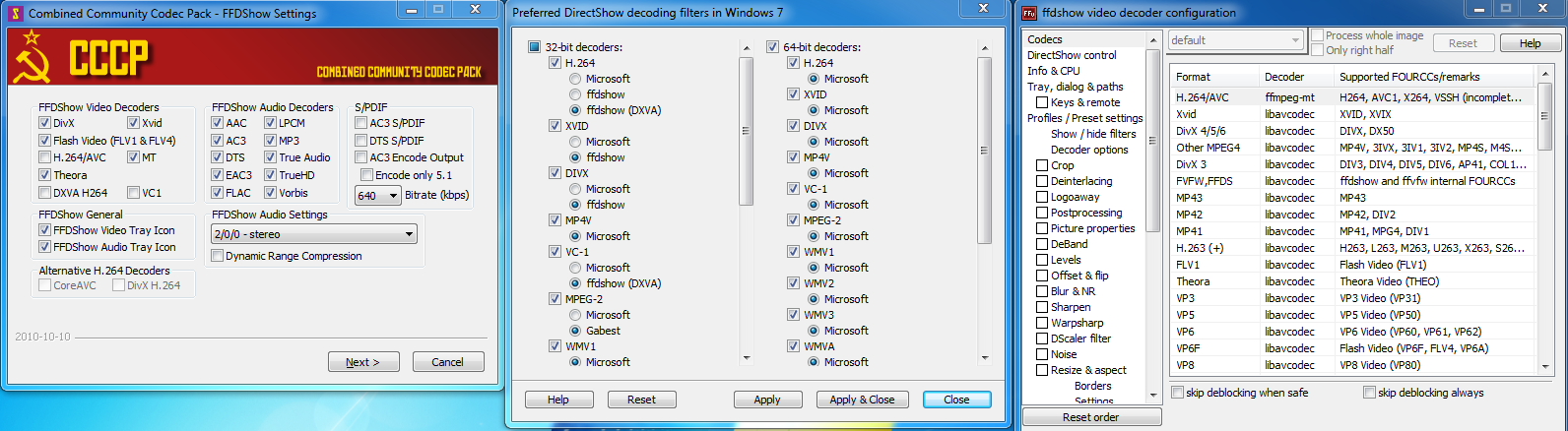Click the Supported FOURCCs/remarks column header
Viewport: 1568px width, 431px height.
click(1434, 77)
